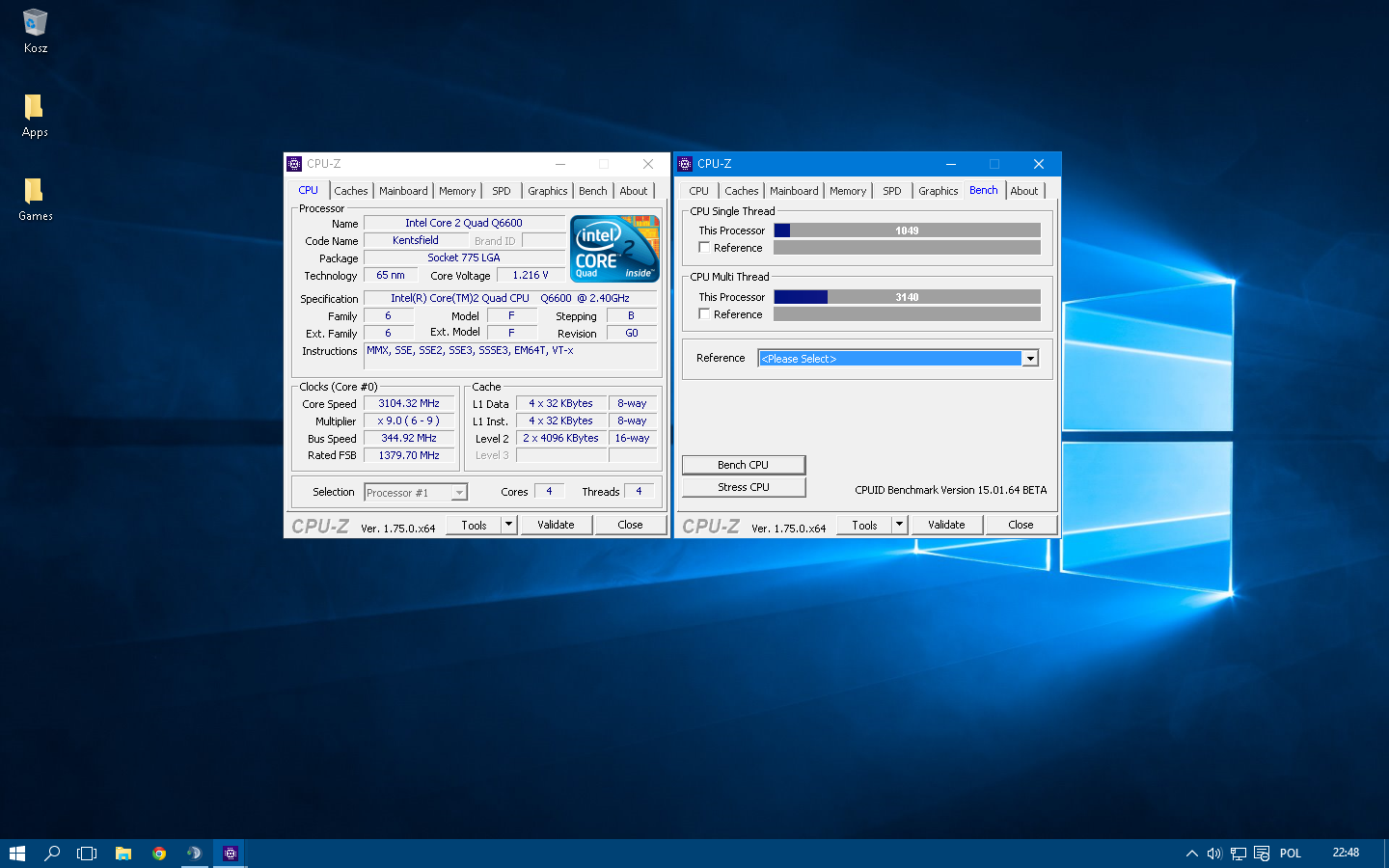Start the Stress CPU test
Image resolution: width=1389 pixels, height=868 pixels.
(744, 487)
